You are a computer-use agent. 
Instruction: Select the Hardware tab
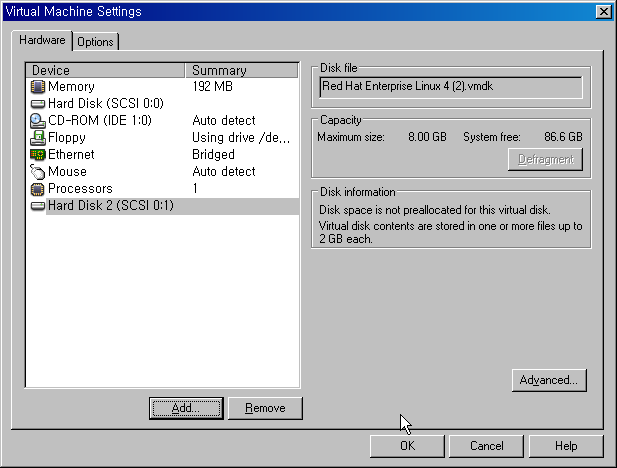[42, 41]
